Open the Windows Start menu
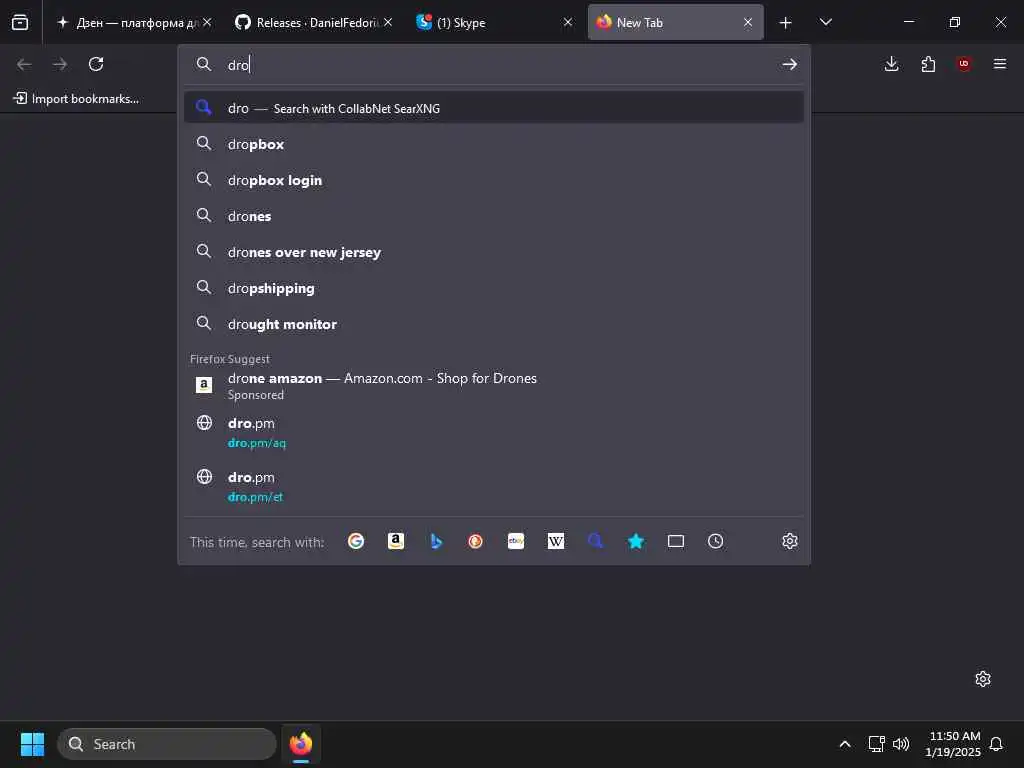Viewport: 1024px width, 768px height. point(32,744)
